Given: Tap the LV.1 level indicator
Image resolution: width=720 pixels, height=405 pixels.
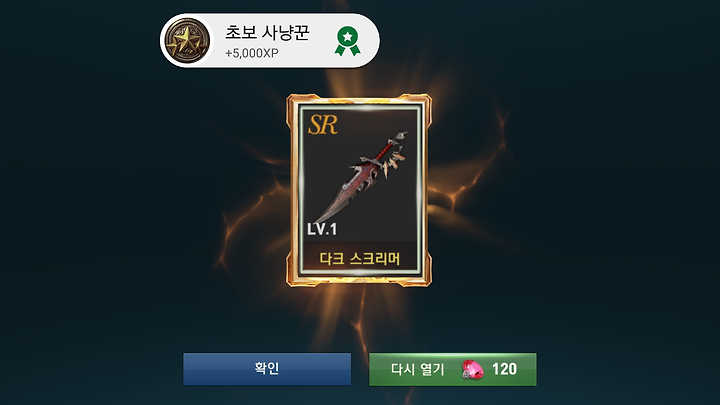Looking at the screenshot, I should tap(322, 229).
